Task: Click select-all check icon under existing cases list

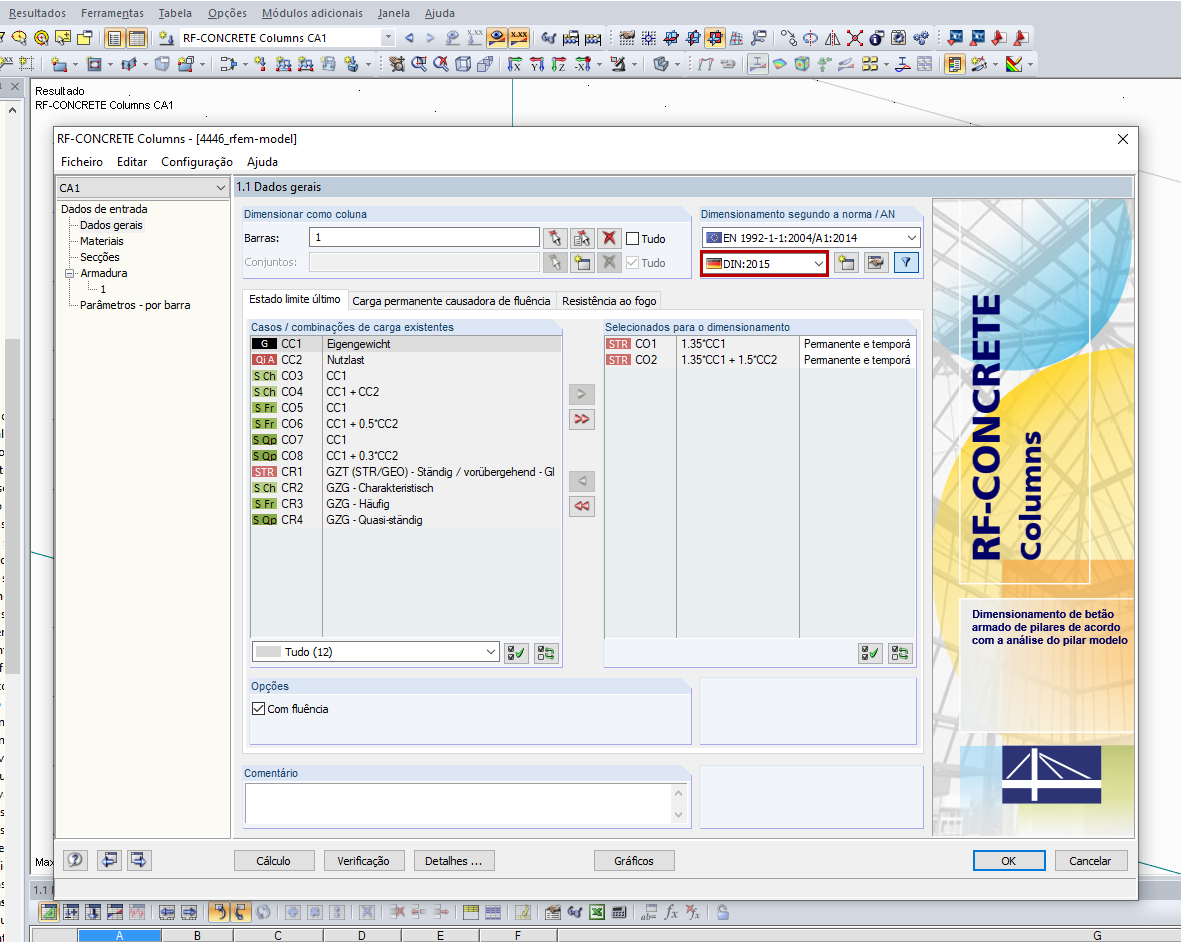Action: pyautogui.click(x=516, y=653)
